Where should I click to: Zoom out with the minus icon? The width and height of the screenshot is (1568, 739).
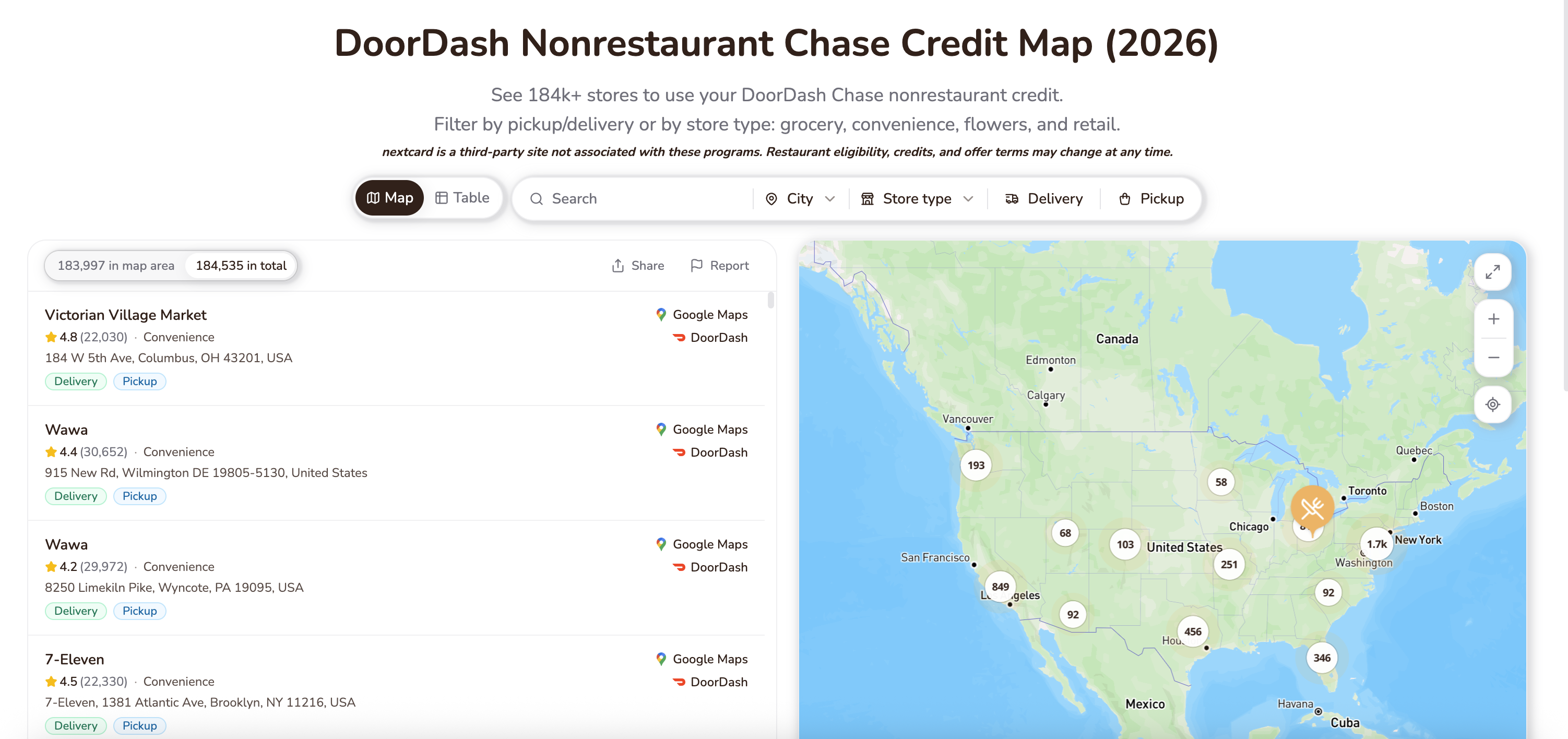tap(1493, 357)
